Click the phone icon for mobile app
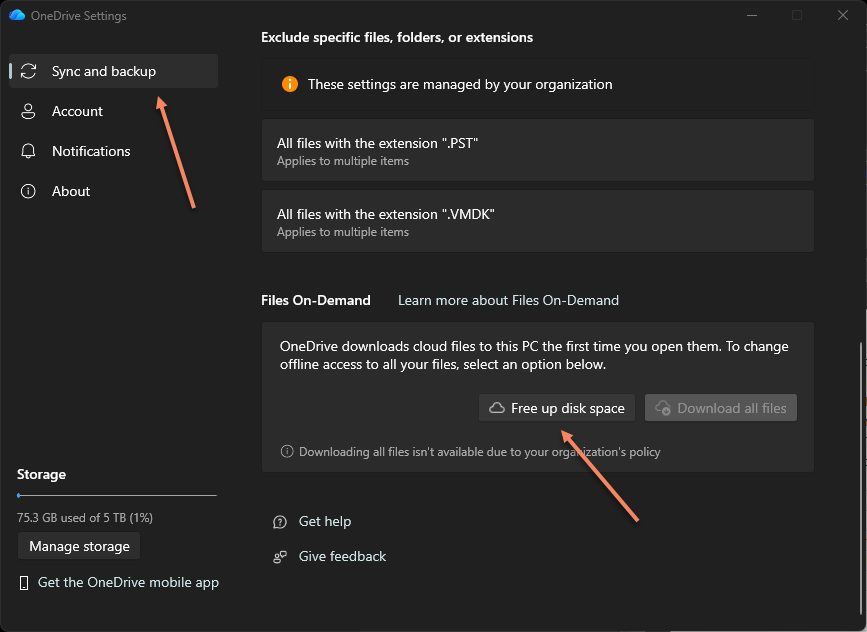 (24, 583)
